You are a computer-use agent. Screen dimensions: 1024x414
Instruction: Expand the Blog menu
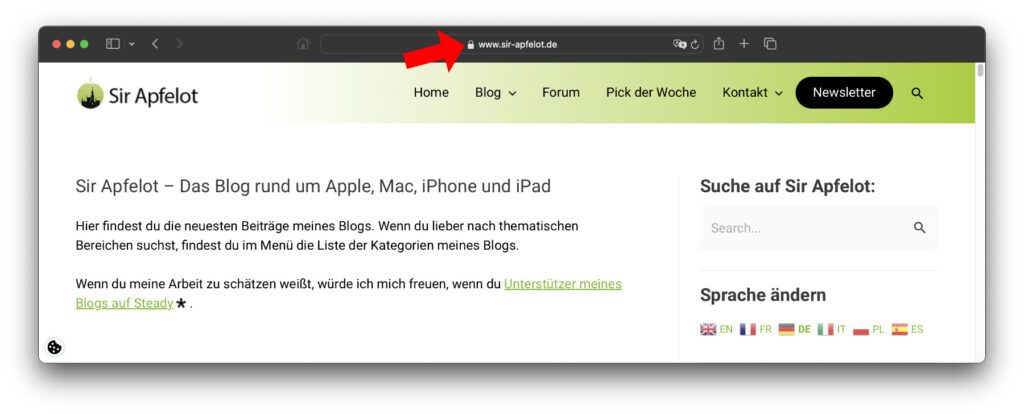point(495,93)
